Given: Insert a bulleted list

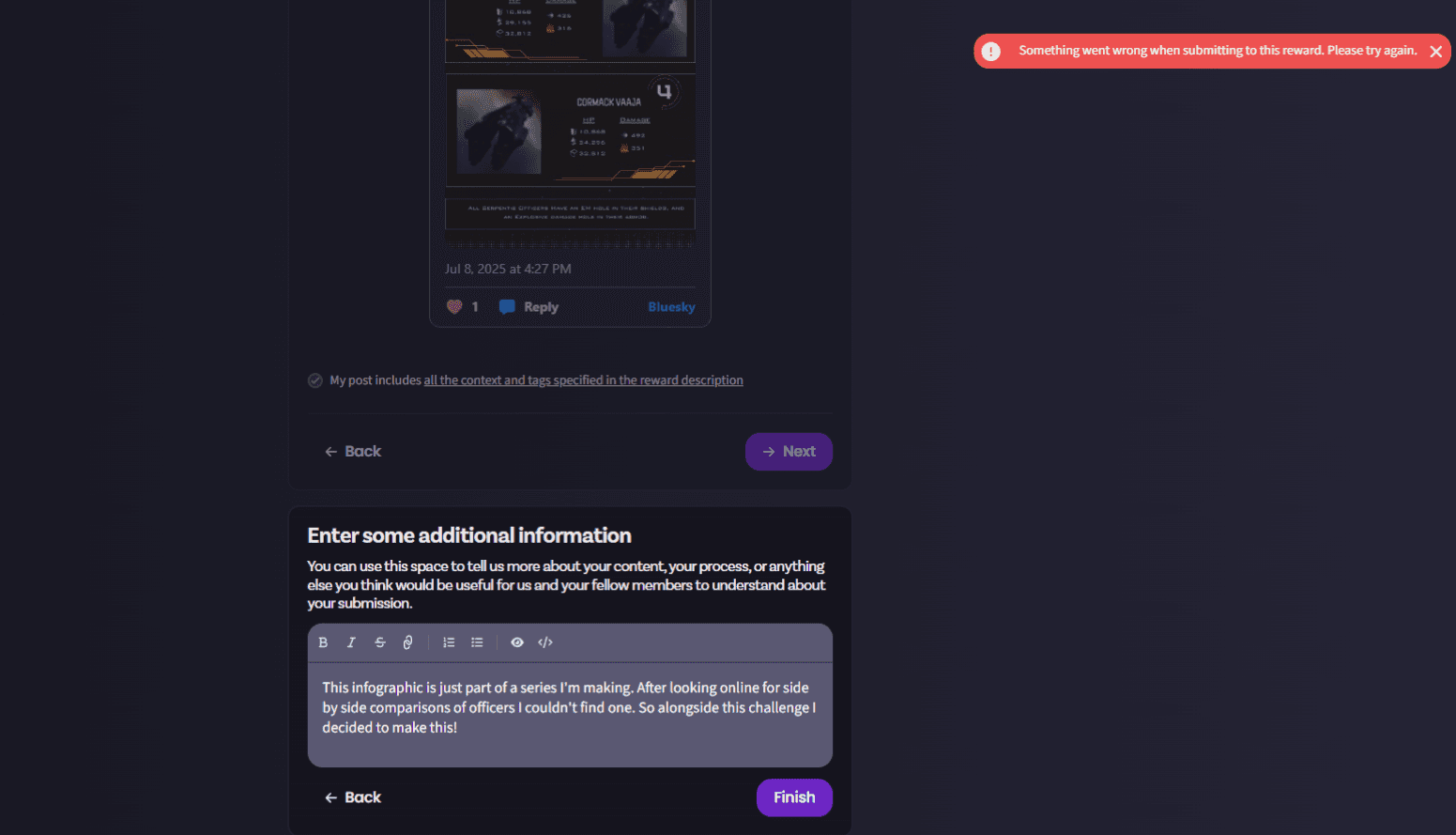Looking at the screenshot, I should pyautogui.click(x=477, y=642).
